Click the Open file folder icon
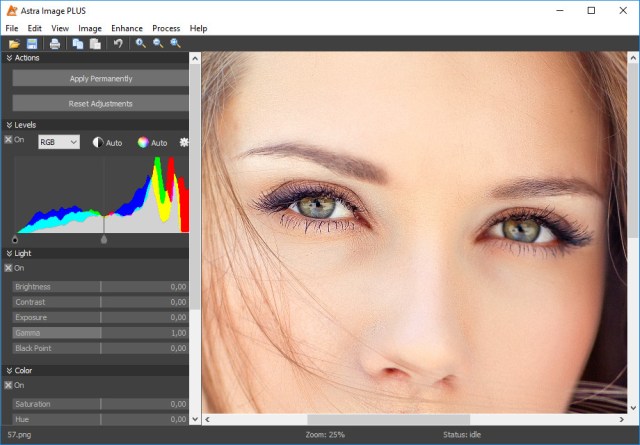 tap(14, 44)
